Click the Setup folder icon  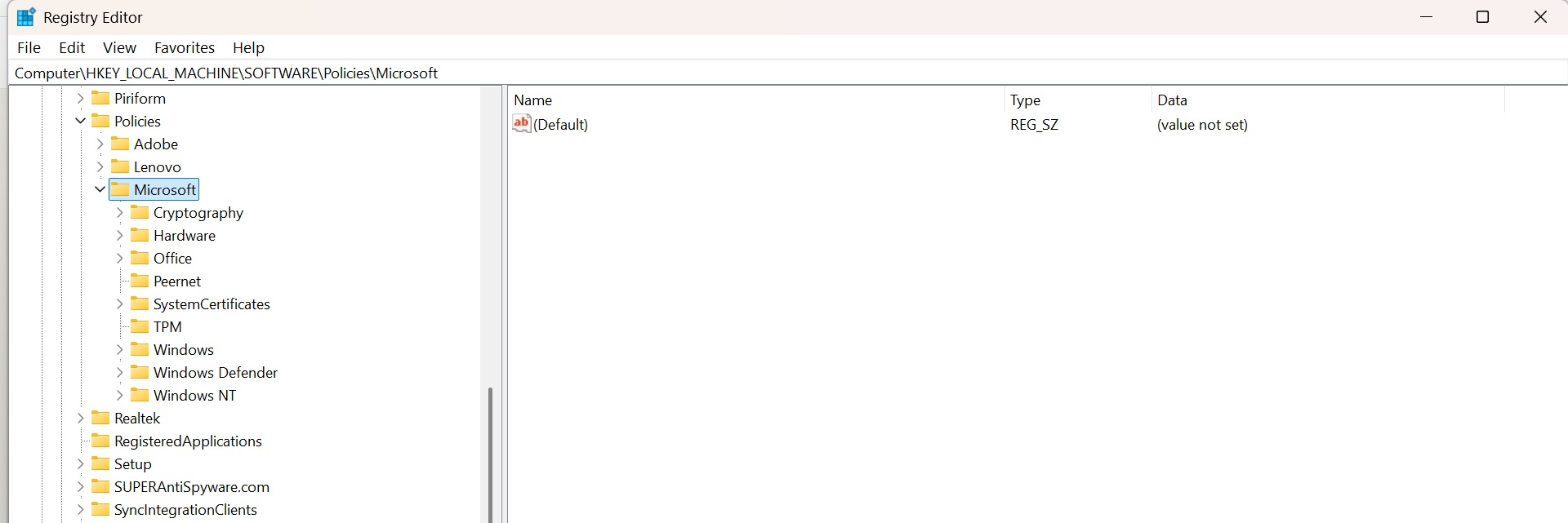tap(100, 463)
